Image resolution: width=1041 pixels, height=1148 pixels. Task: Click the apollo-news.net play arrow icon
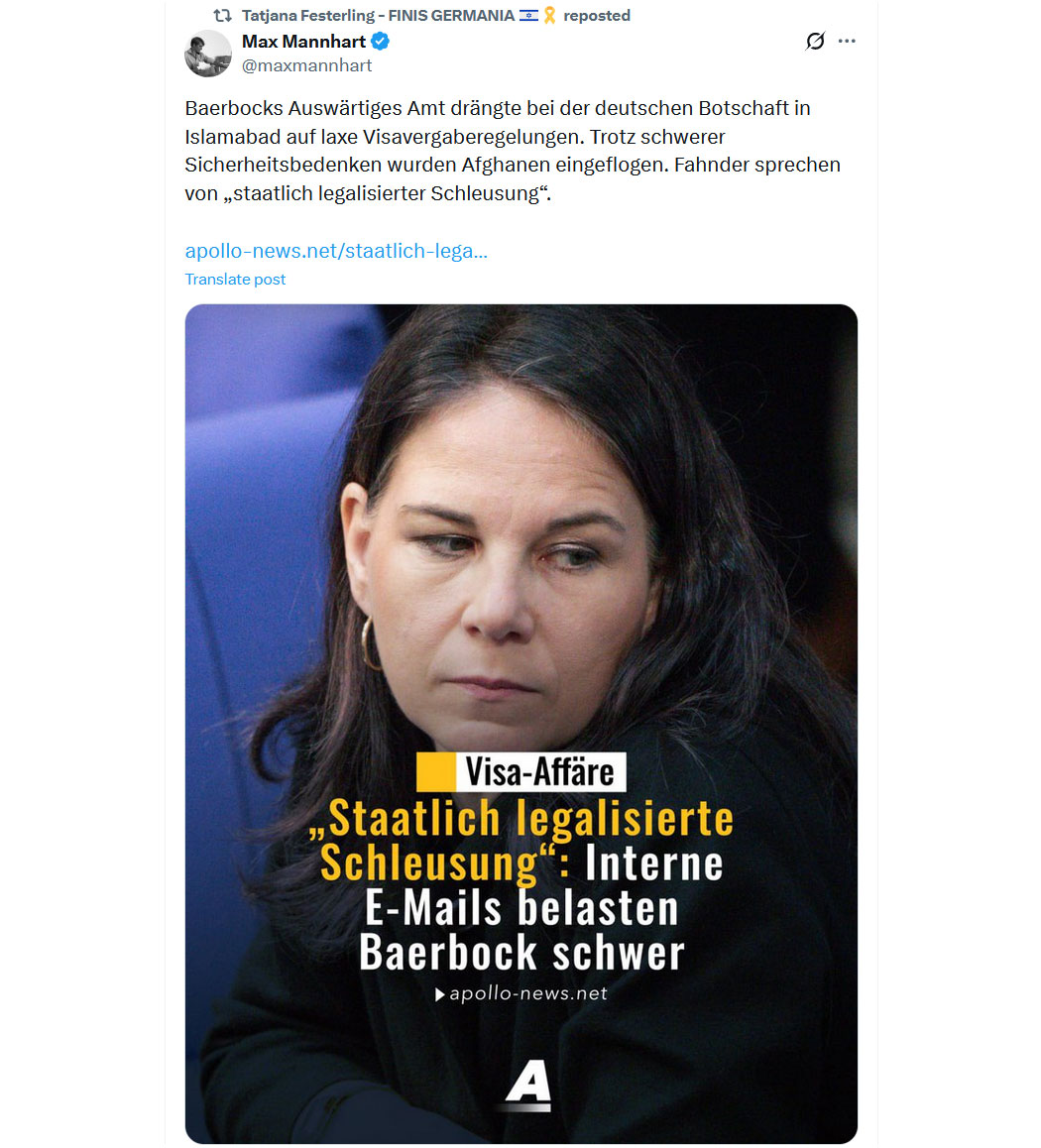coord(440,994)
